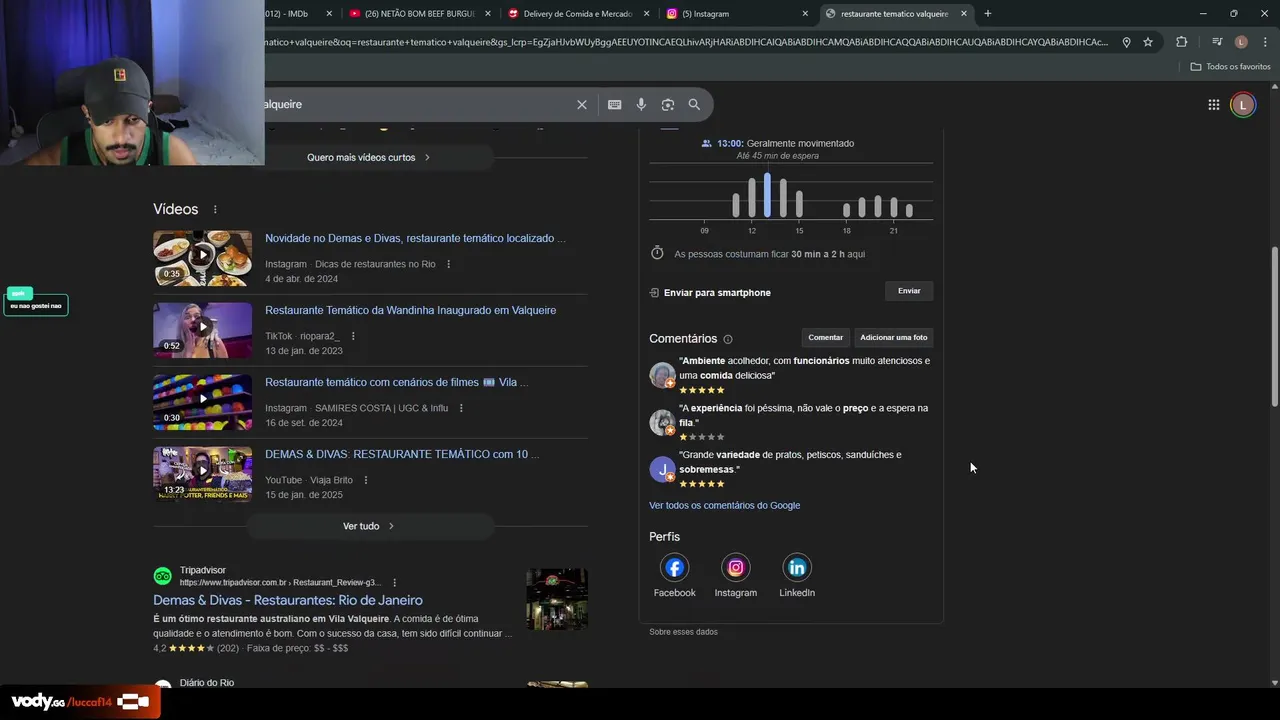This screenshot has height=720, width=1280.
Task: Click the review A experiência foi péssima
Action: click(x=803, y=415)
